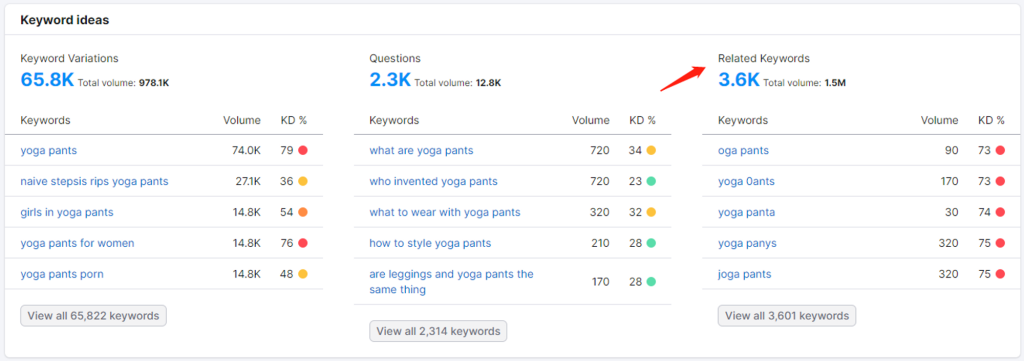This screenshot has width=1024, height=361.
Task: Click the yellow KD dot for 'yoga pants porn'
Action: click(302, 274)
